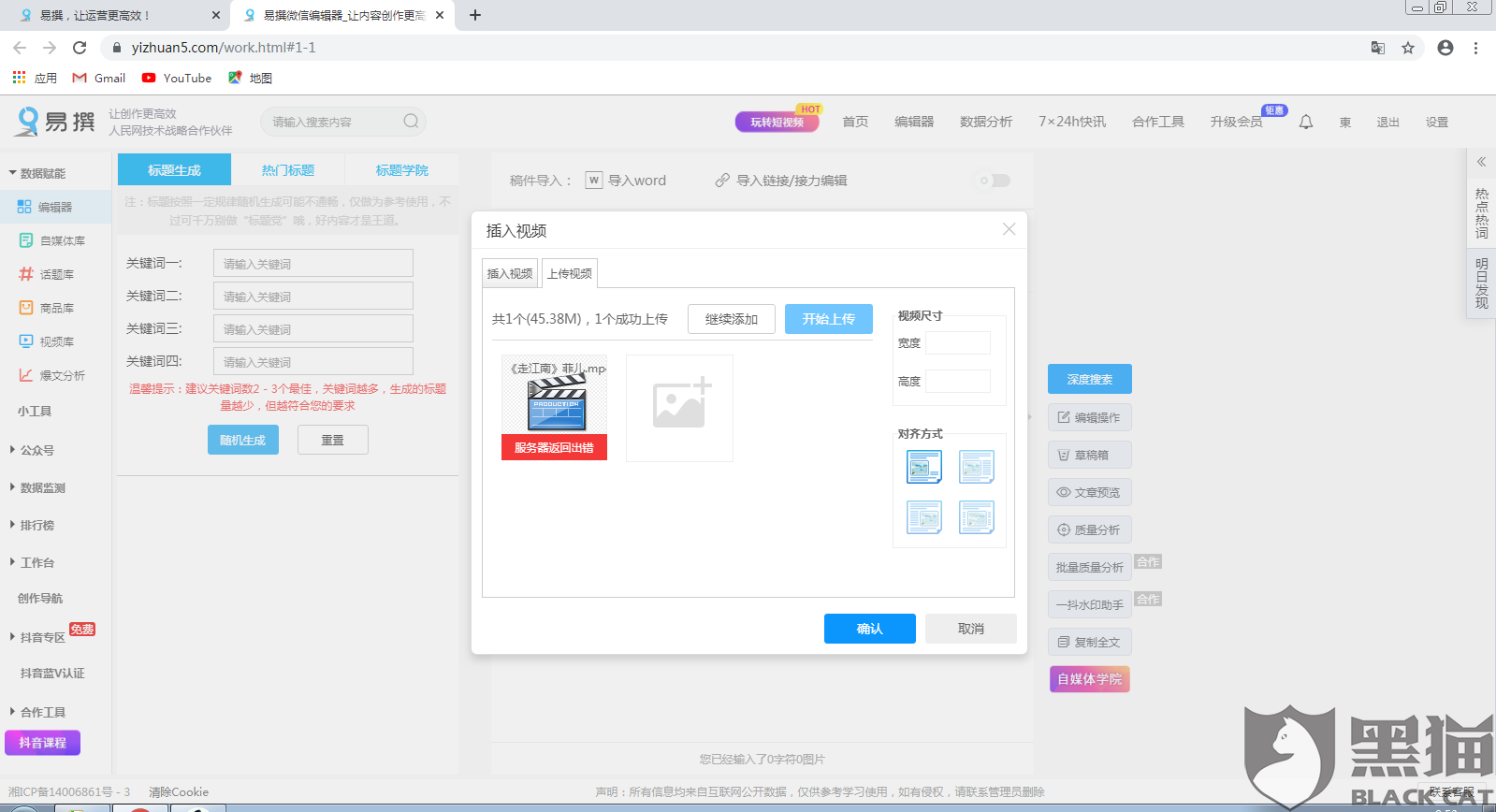
Task: Click the 开始上传 button
Action: [829, 319]
